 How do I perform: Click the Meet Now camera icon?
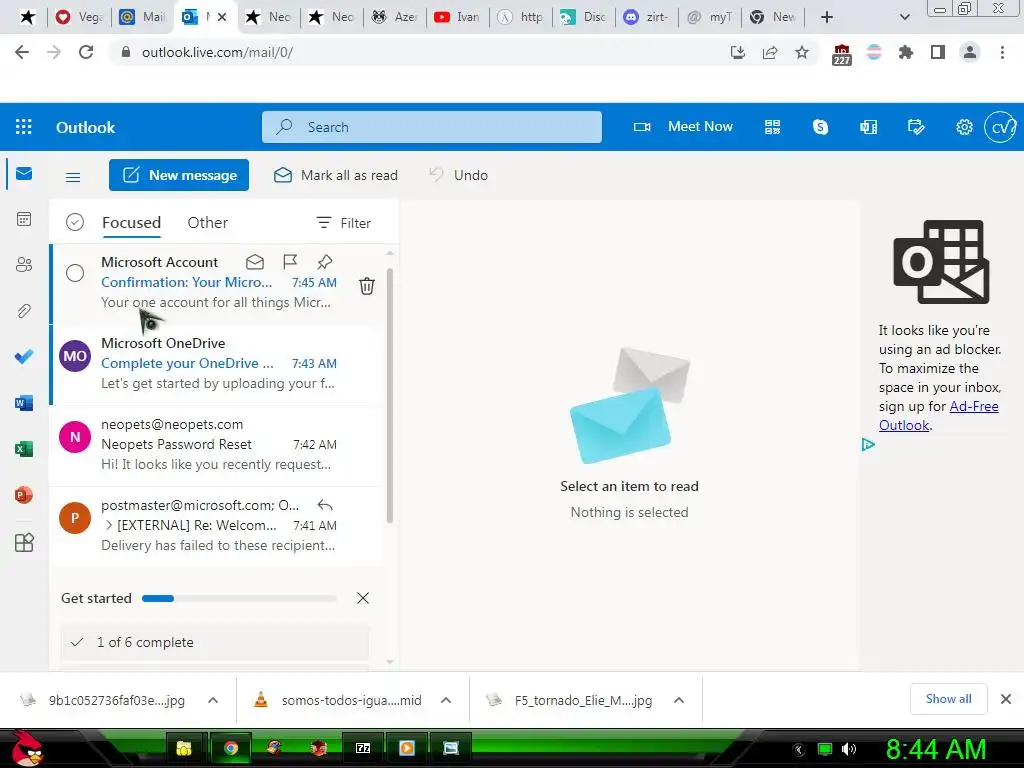(x=642, y=127)
